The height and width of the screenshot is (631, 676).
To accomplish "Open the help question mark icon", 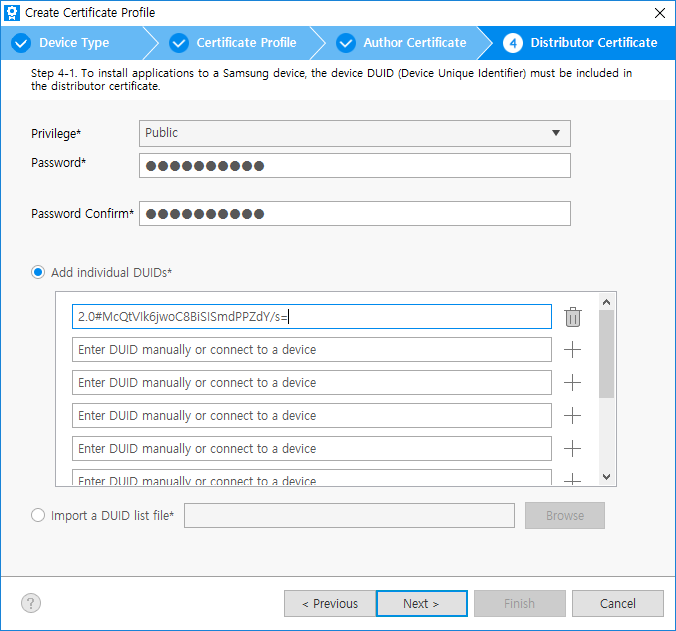I will (x=31, y=603).
